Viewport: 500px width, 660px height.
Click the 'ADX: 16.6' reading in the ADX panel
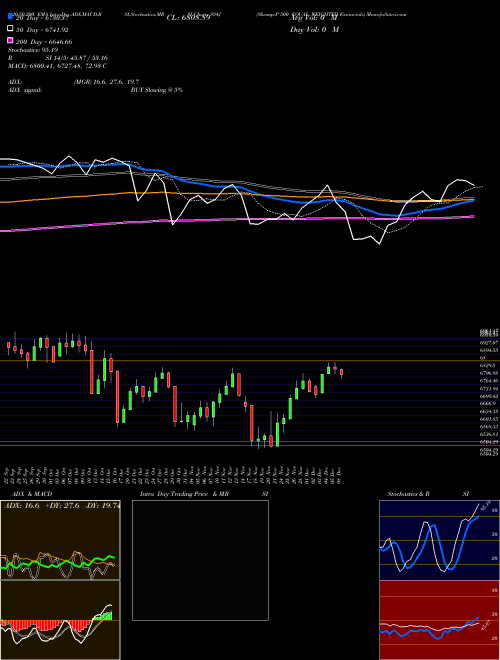tap(21, 506)
